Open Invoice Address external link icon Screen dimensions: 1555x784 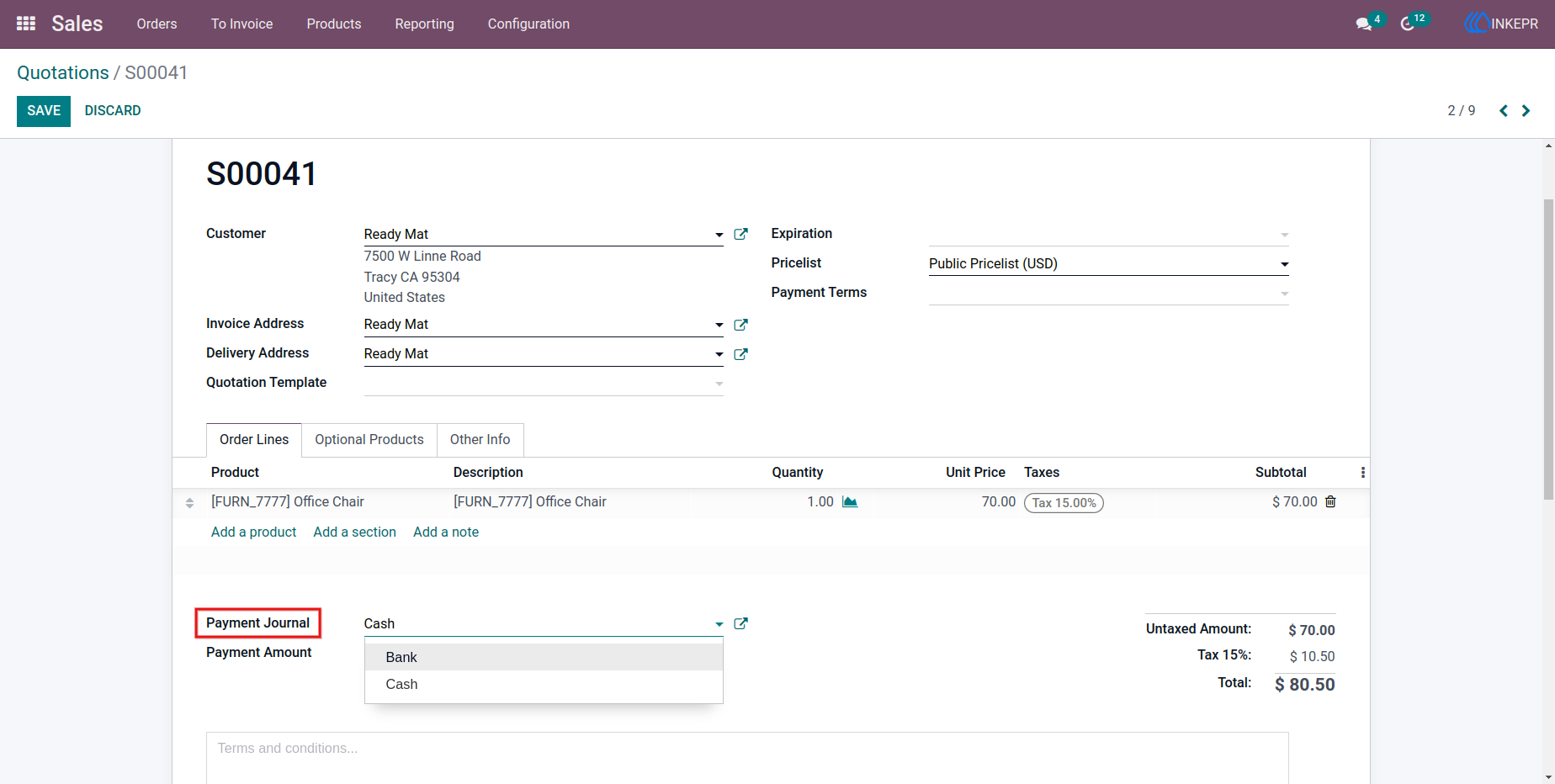point(740,325)
